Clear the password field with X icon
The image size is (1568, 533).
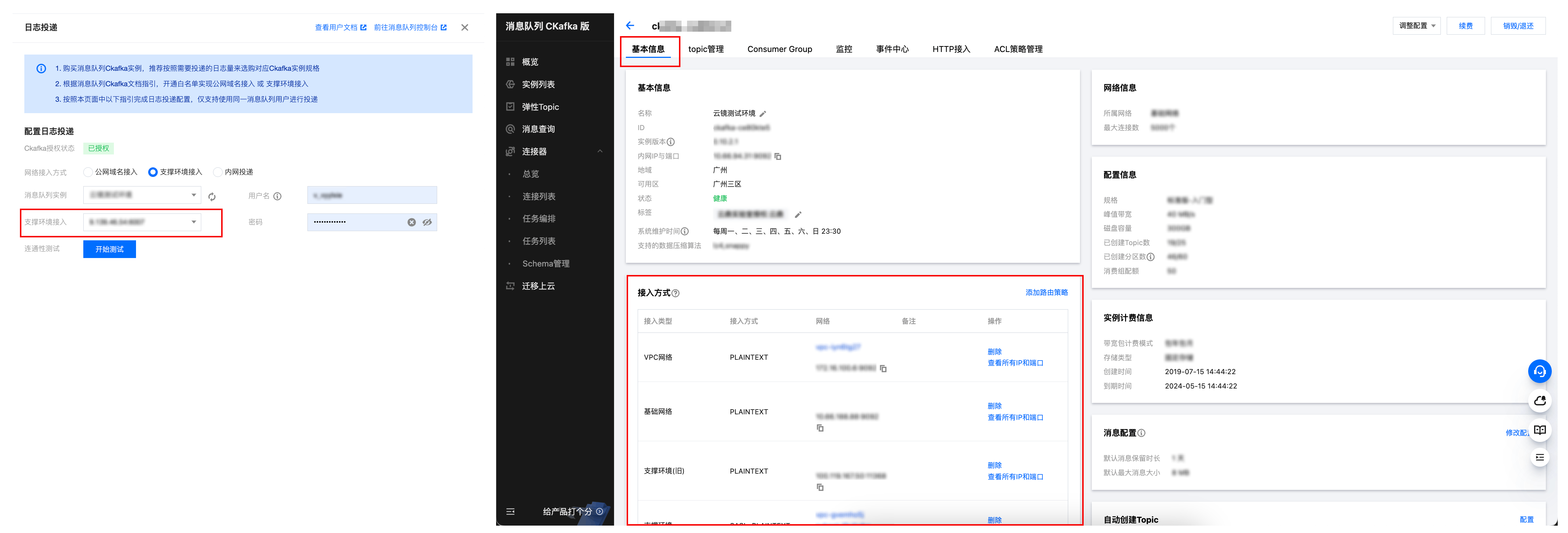(x=411, y=222)
